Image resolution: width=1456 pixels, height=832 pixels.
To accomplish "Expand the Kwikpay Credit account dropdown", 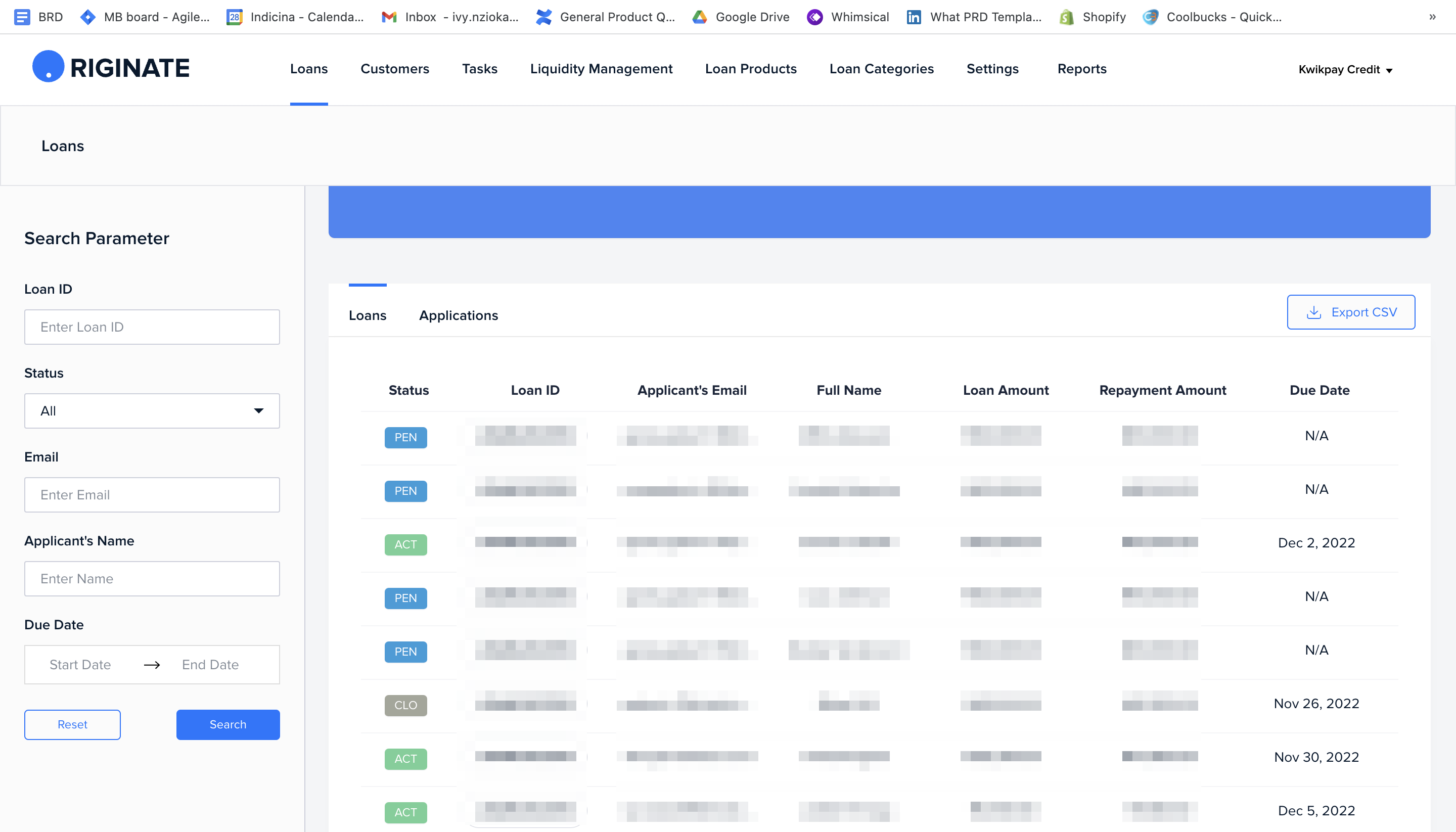I will click(x=1345, y=70).
